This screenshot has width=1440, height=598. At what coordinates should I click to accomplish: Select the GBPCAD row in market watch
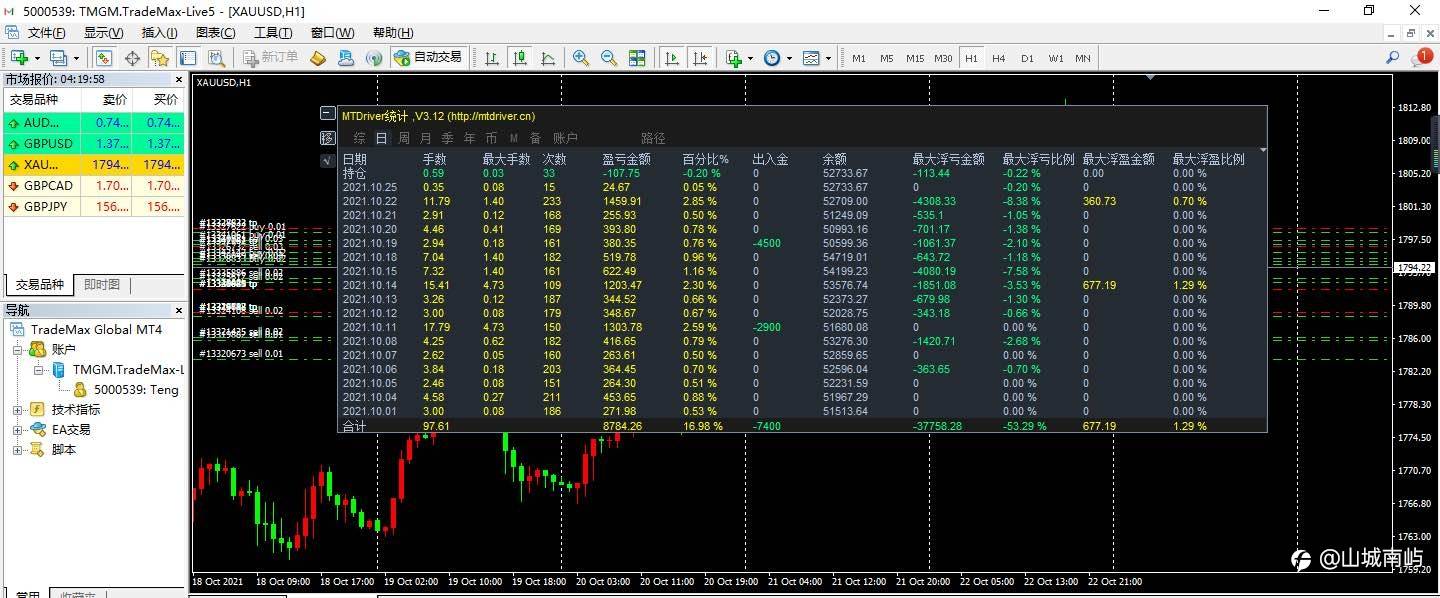(x=93, y=186)
